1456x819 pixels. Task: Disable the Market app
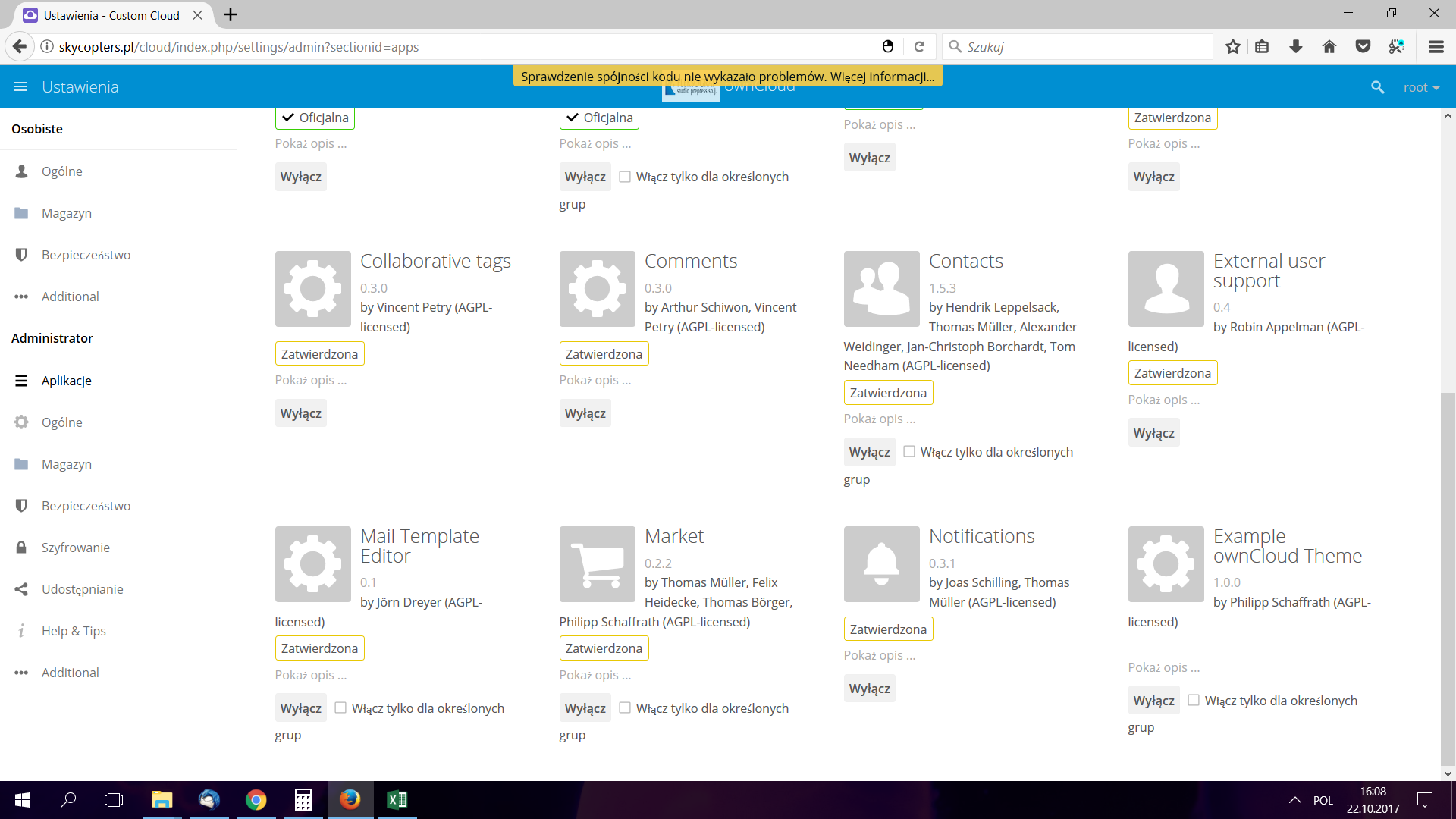tap(585, 708)
